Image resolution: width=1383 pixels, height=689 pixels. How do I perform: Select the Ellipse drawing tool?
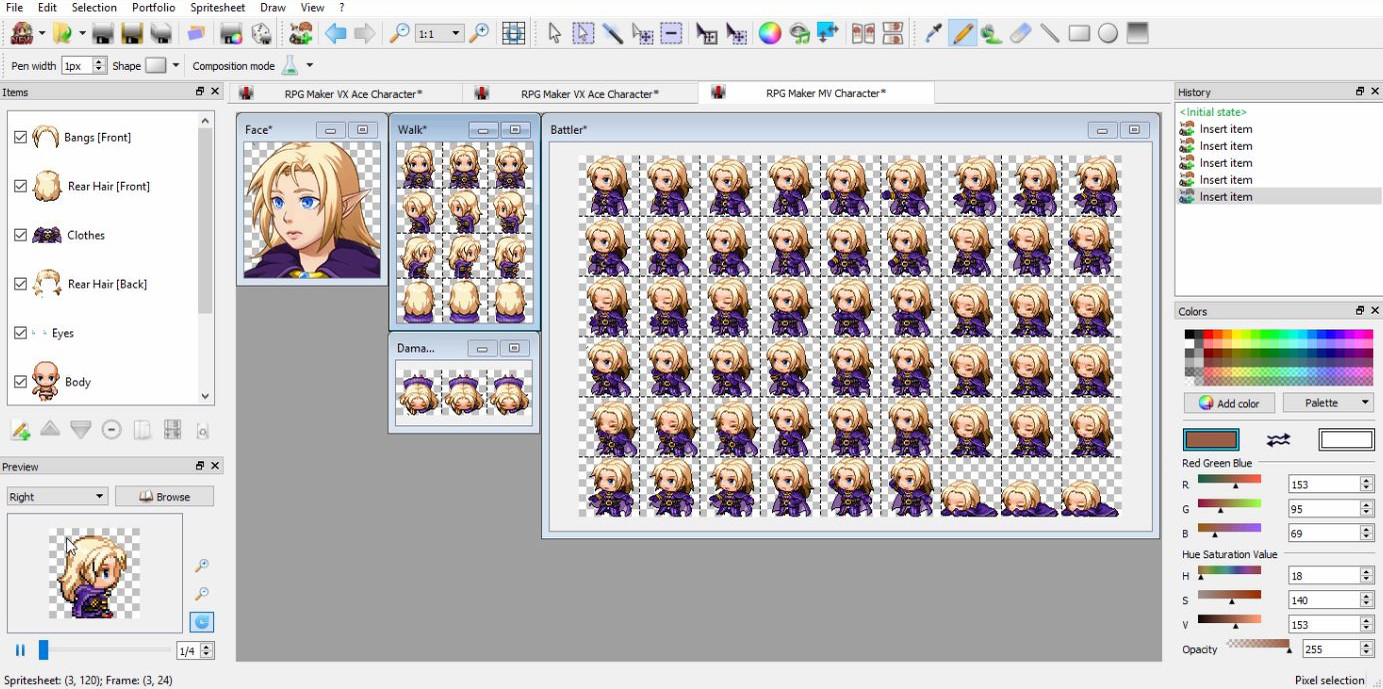point(1106,33)
